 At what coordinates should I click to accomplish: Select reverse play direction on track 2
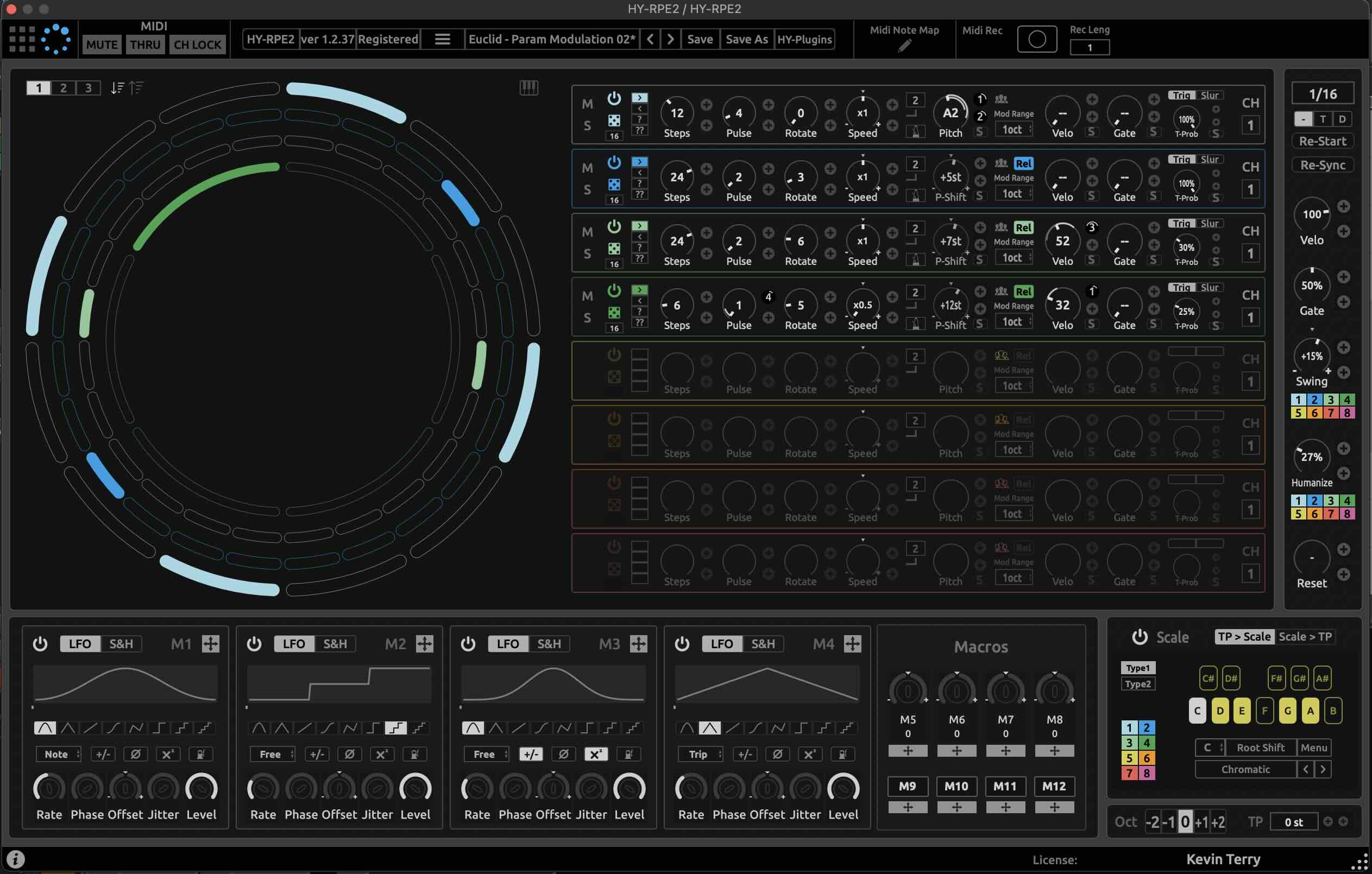(x=639, y=173)
